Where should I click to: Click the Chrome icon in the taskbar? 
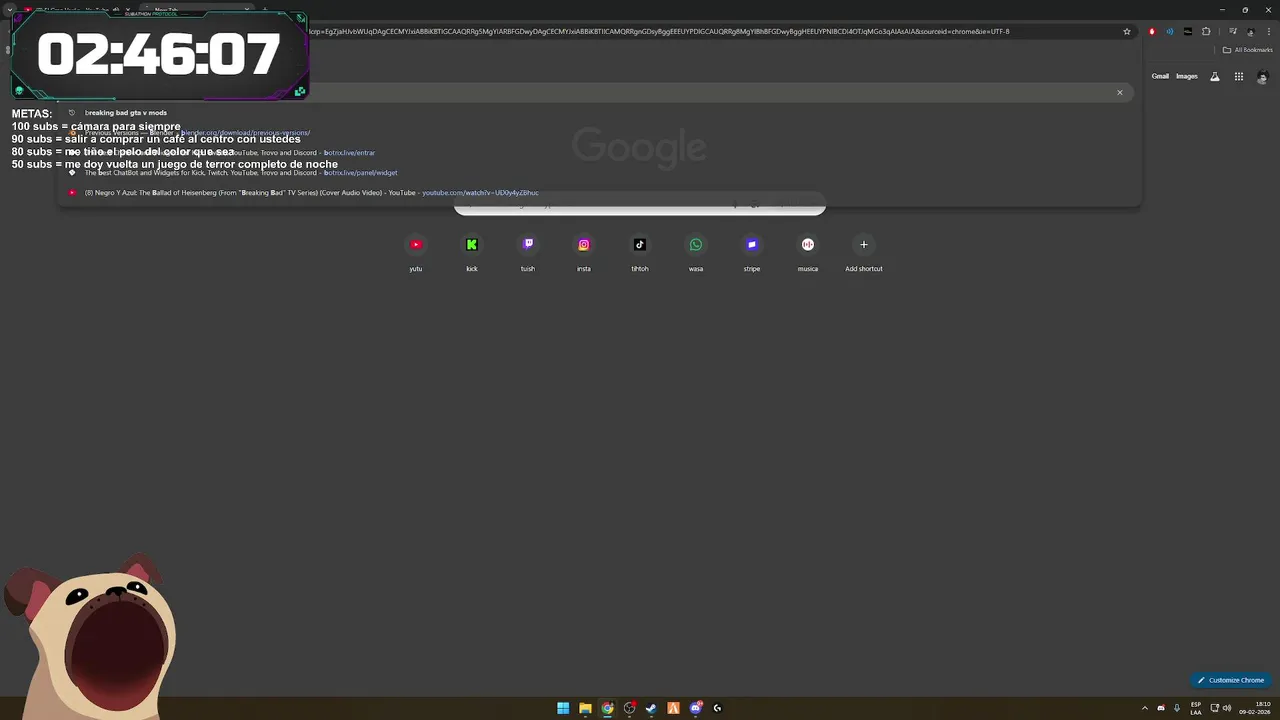tap(607, 708)
